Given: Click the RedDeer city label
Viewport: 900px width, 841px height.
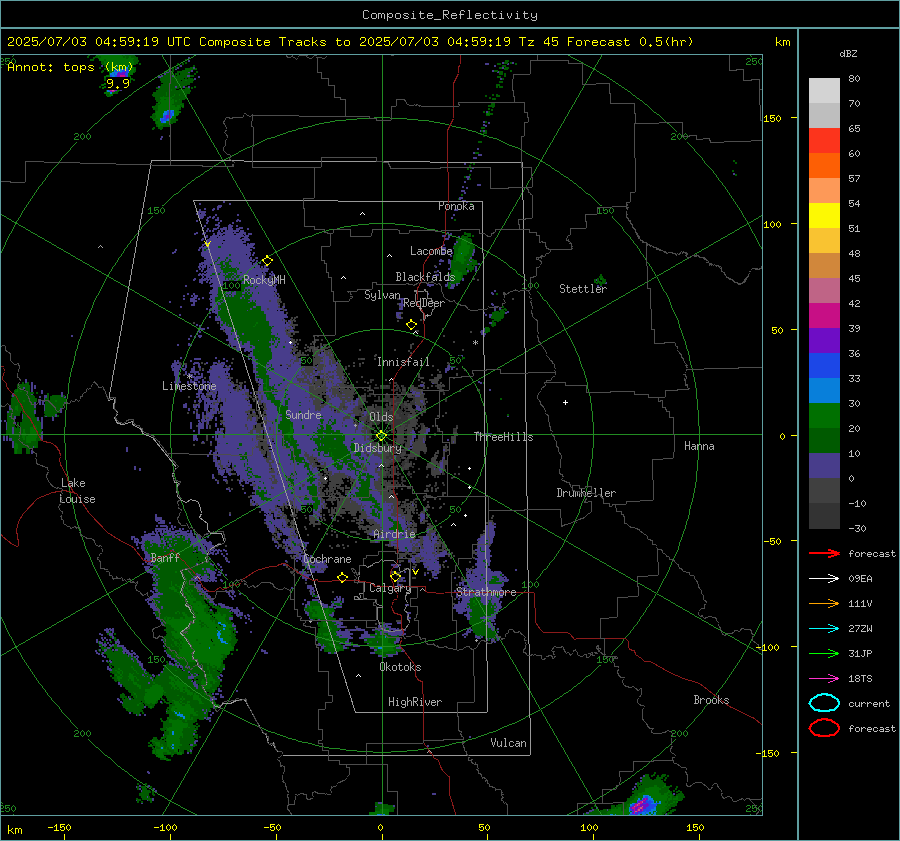Looking at the screenshot, I should click(424, 303).
